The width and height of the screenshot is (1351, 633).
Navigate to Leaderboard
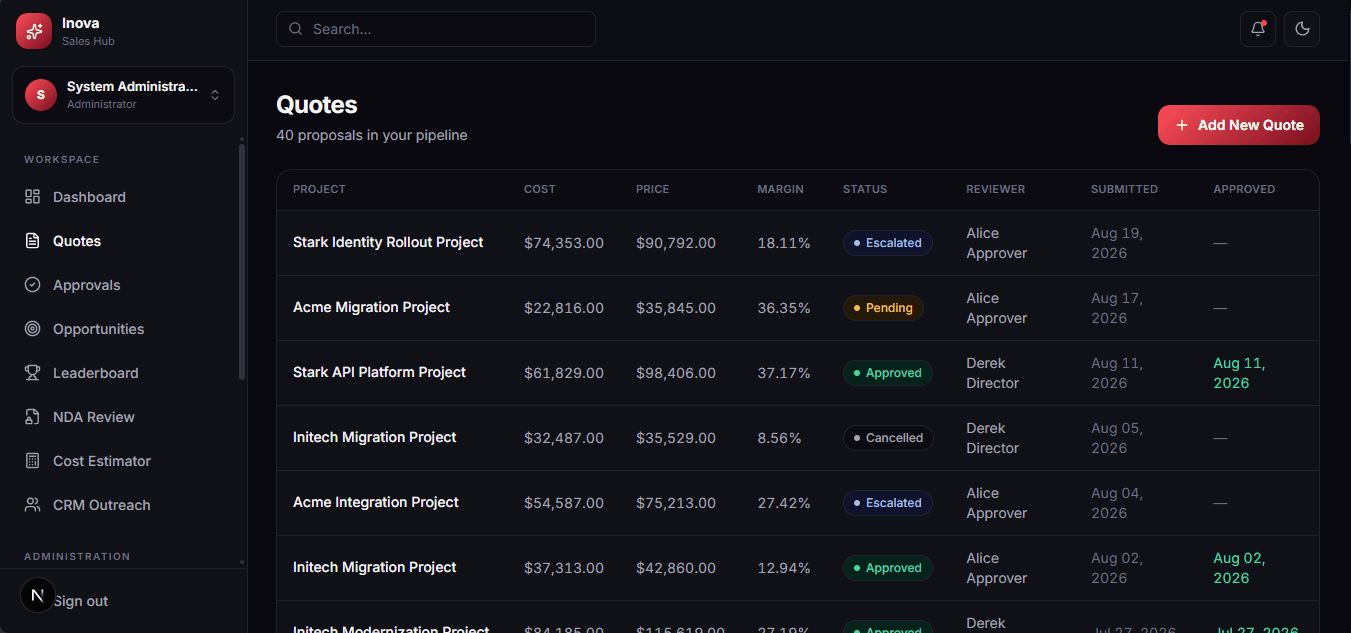123,373
